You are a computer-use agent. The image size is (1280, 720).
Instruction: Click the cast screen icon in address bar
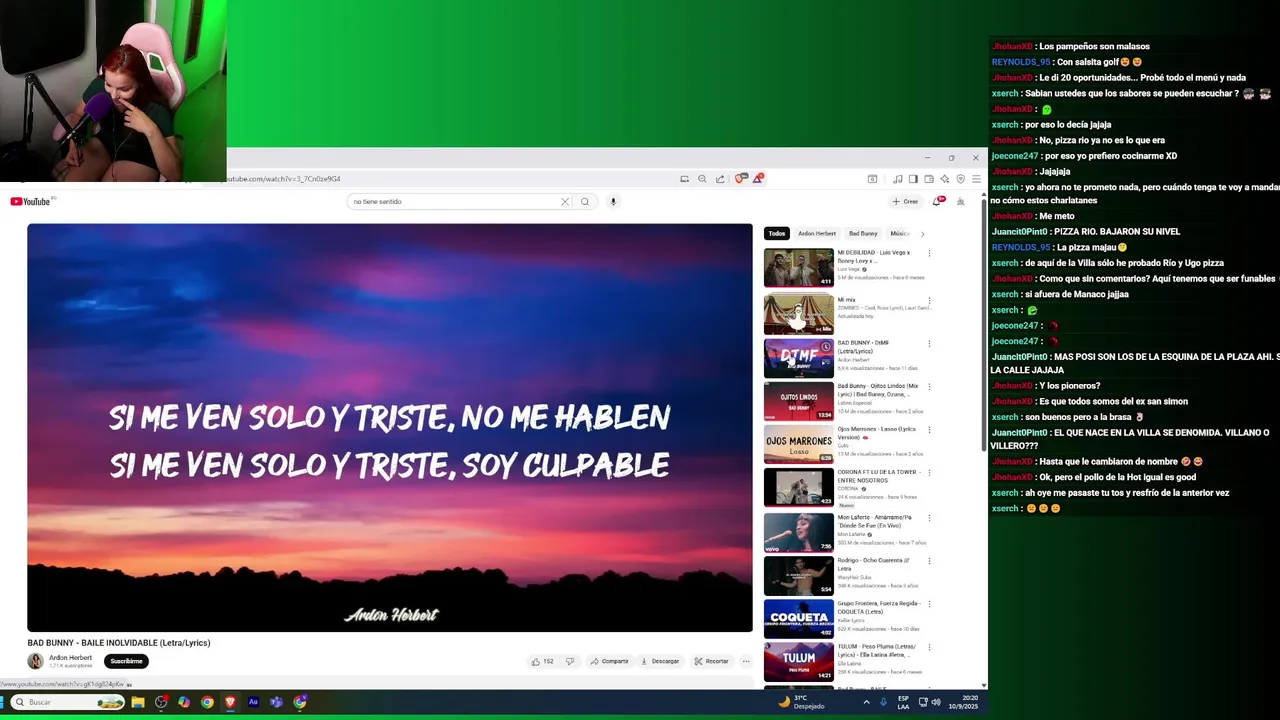[x=684, y=179]
